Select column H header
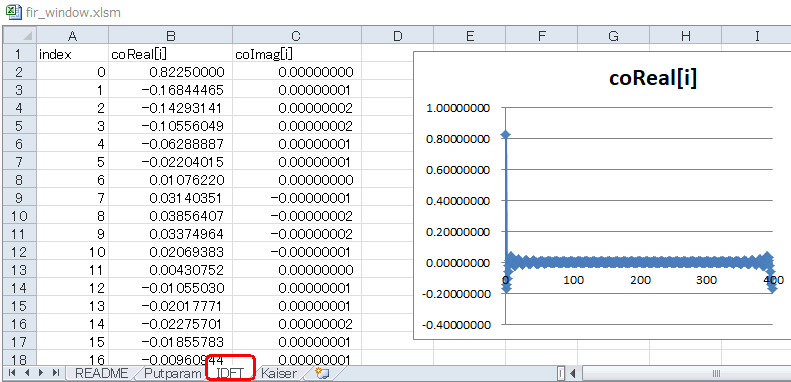This screenshot has height=382, width=791. pyautogui.click(x=686, y=35)
